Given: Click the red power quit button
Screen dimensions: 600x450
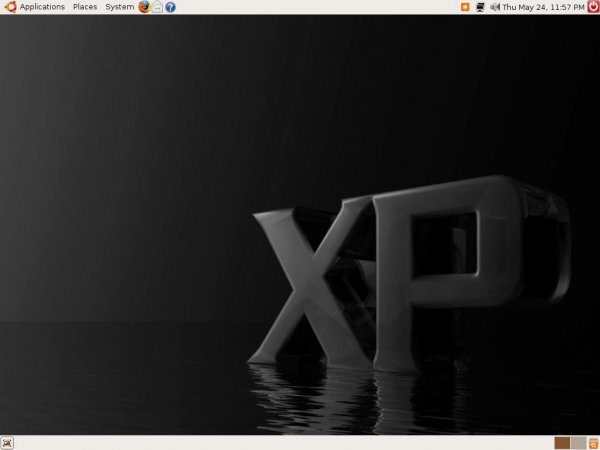Looking at the screenshot, I should 593,7.
